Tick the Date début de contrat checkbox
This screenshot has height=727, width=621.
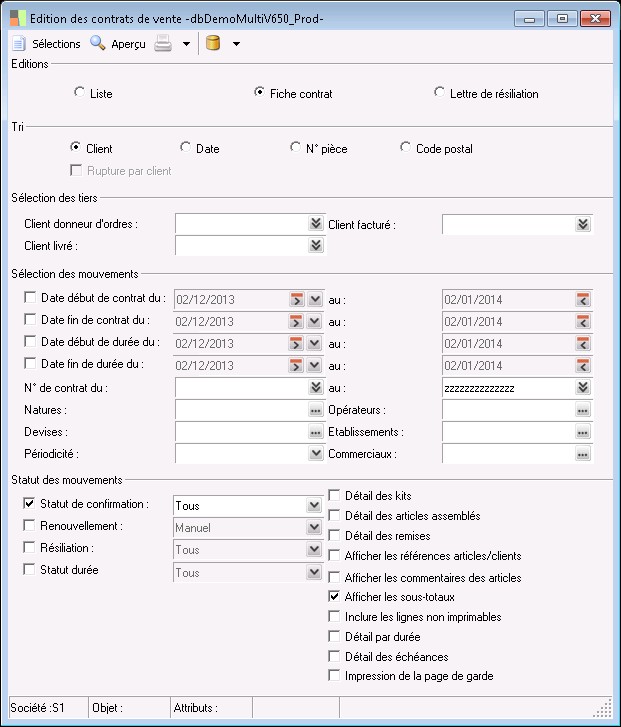click(29, 298)
